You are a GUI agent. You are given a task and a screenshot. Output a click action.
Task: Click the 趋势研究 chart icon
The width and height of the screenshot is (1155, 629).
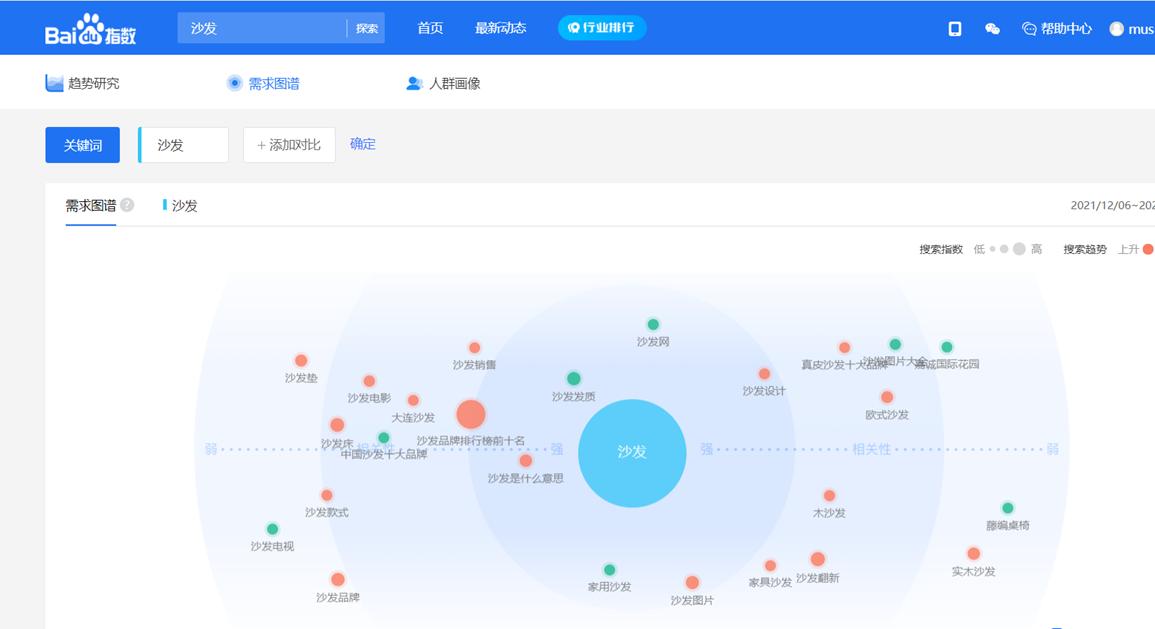tap(54, 83)
